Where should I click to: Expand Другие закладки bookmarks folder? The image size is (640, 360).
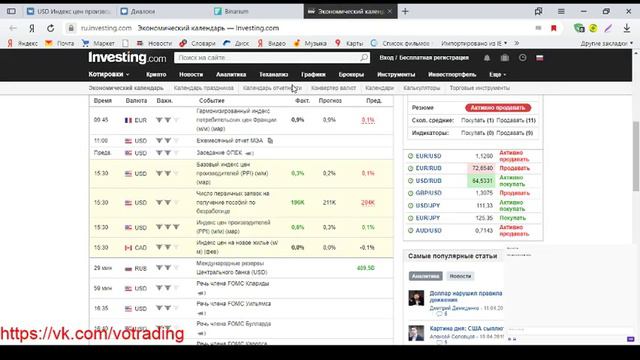pos(607,43)
